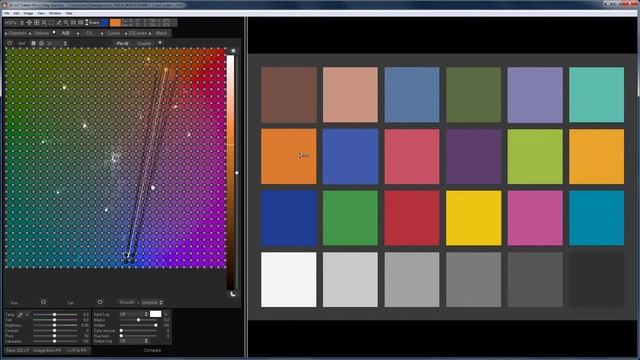Image resolution: width=640 pixels, height=360 pixels.
Task: Click the Compare button
Action: click(x=152, y=350)
